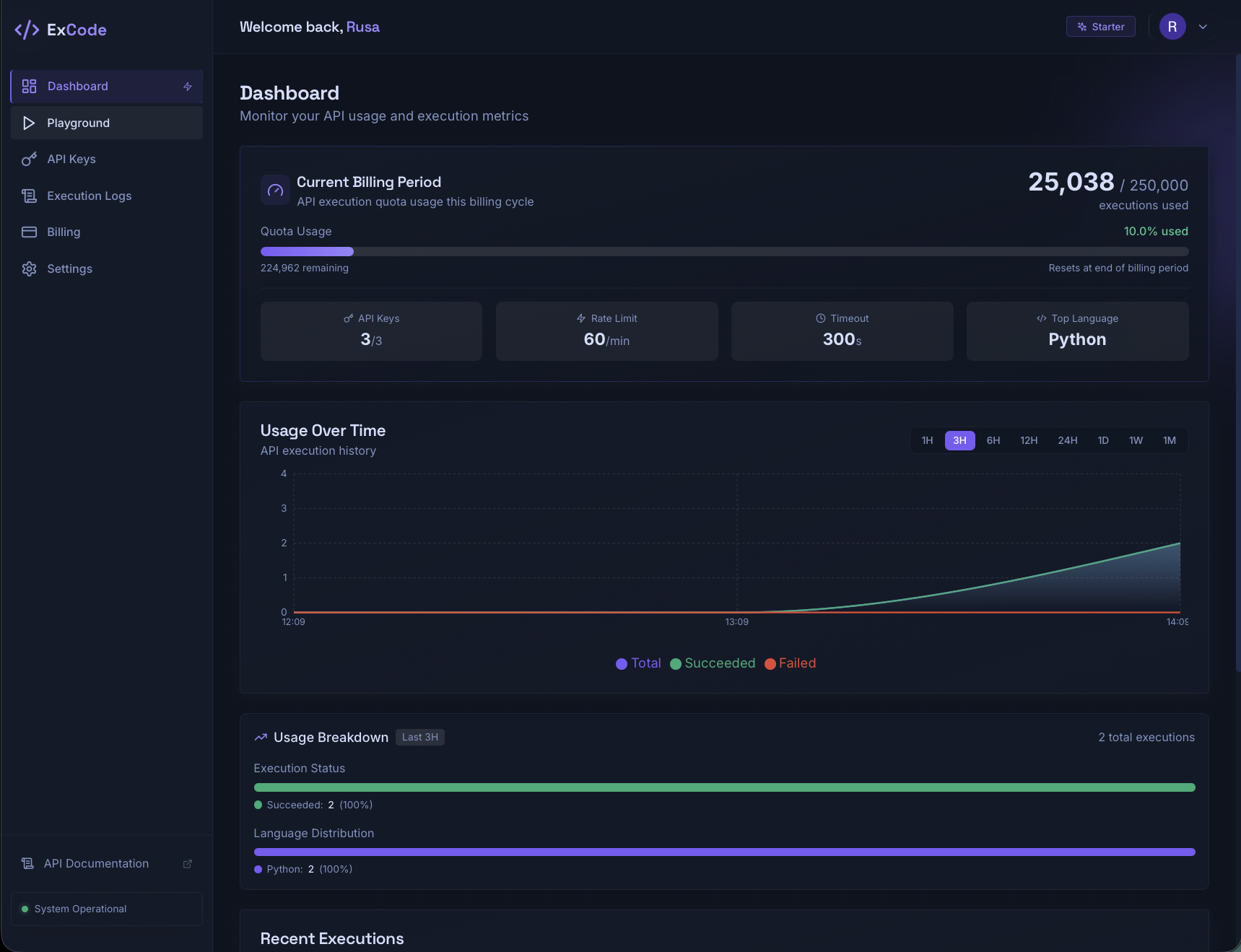
Task: Click the clock icon in Timeout card
Action: point(821,318)
